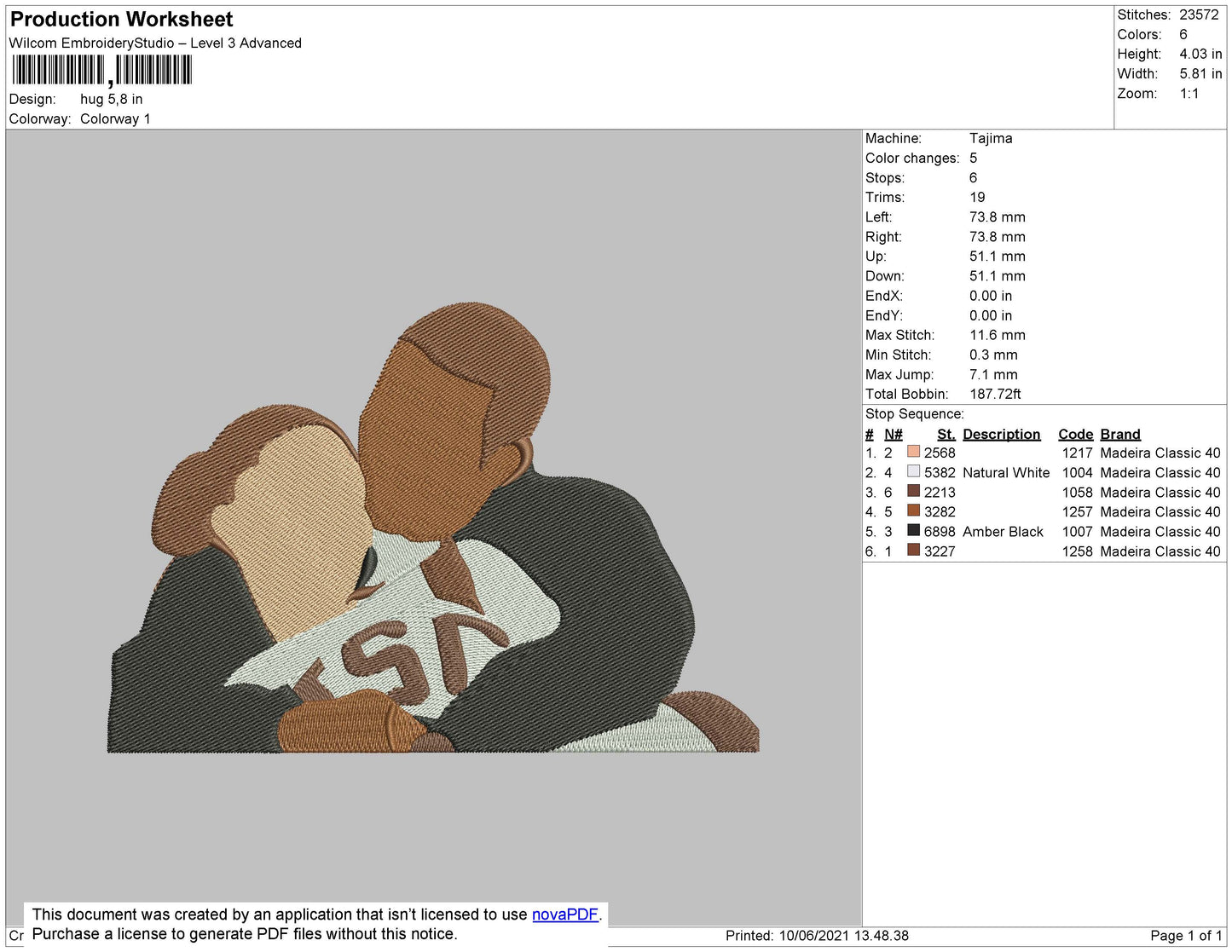Screen dimensions: 1232x952
Task: Select the stitch count '3227' in stop 6
Action: [940, 551]
